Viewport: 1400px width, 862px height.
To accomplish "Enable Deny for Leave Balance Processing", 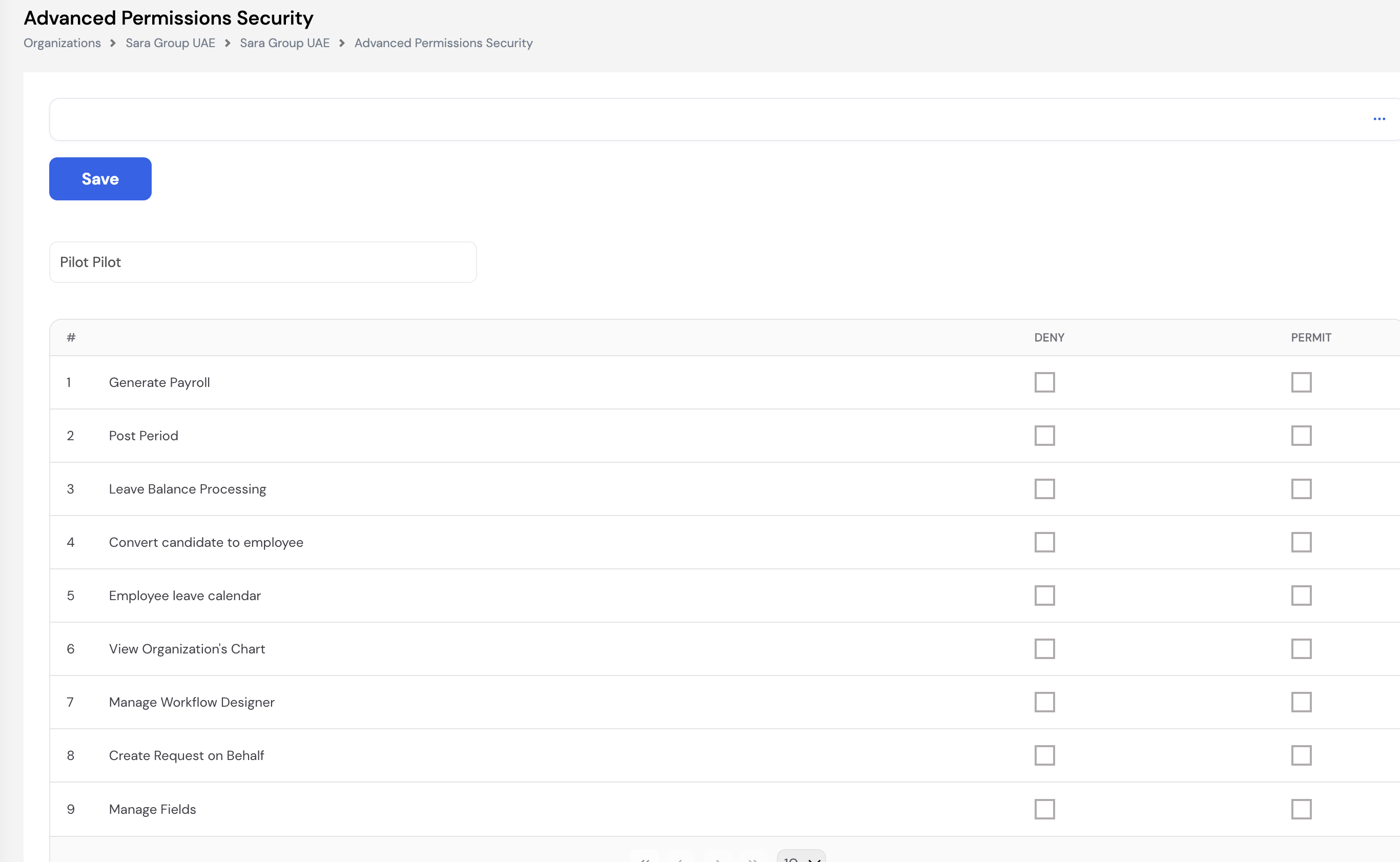I will [1045, 489].
